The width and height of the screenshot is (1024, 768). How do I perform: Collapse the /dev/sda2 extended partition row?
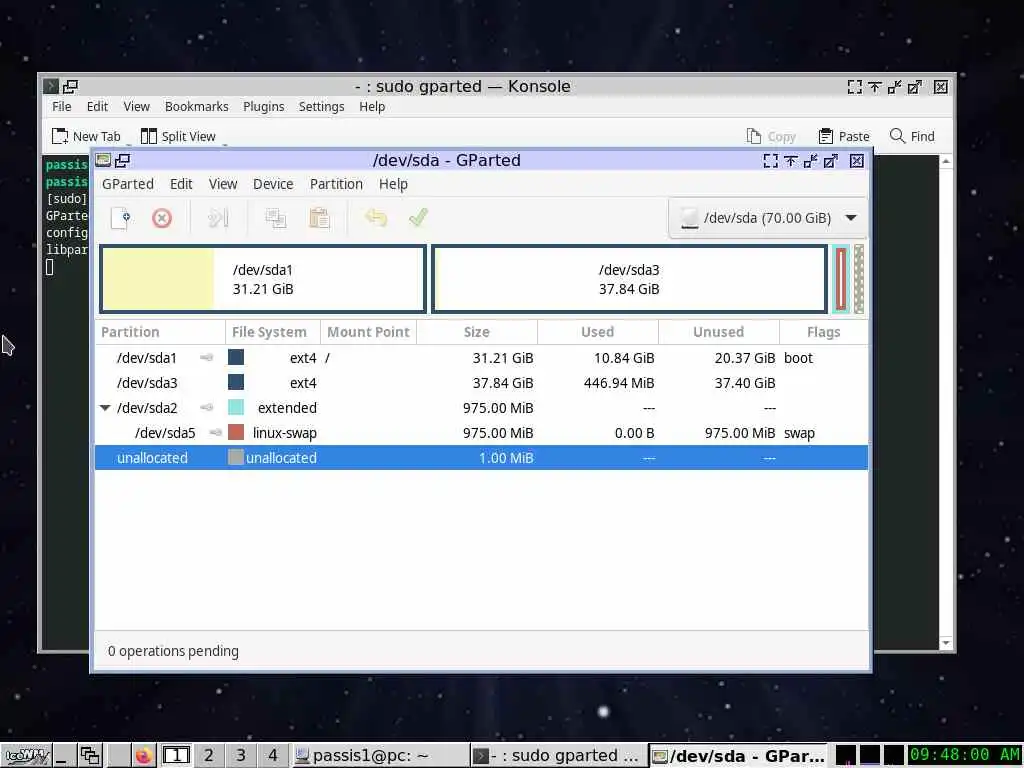105,408
